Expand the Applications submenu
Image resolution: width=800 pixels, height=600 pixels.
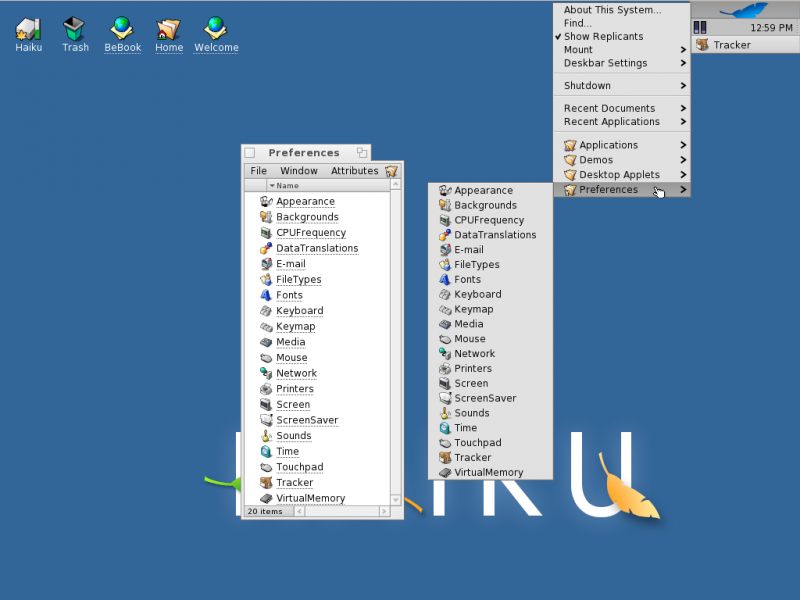click(x=621, y=145)
